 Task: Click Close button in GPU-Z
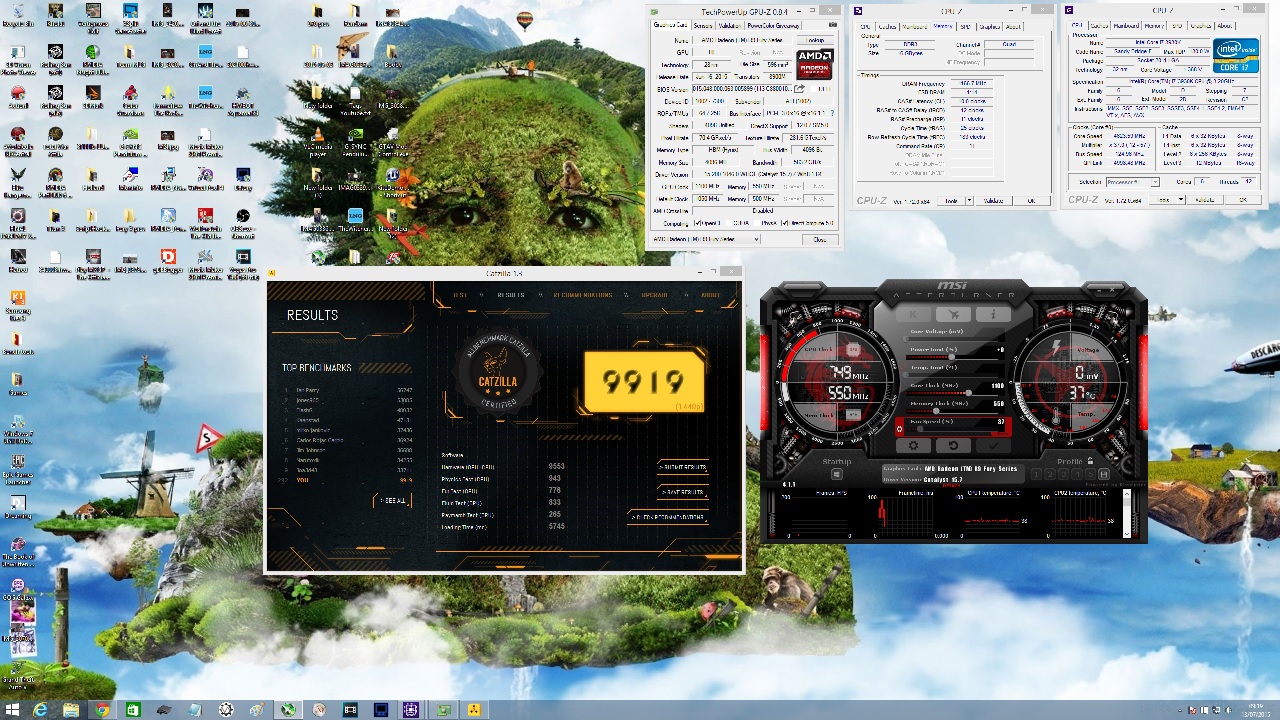(x=820, y=239)
